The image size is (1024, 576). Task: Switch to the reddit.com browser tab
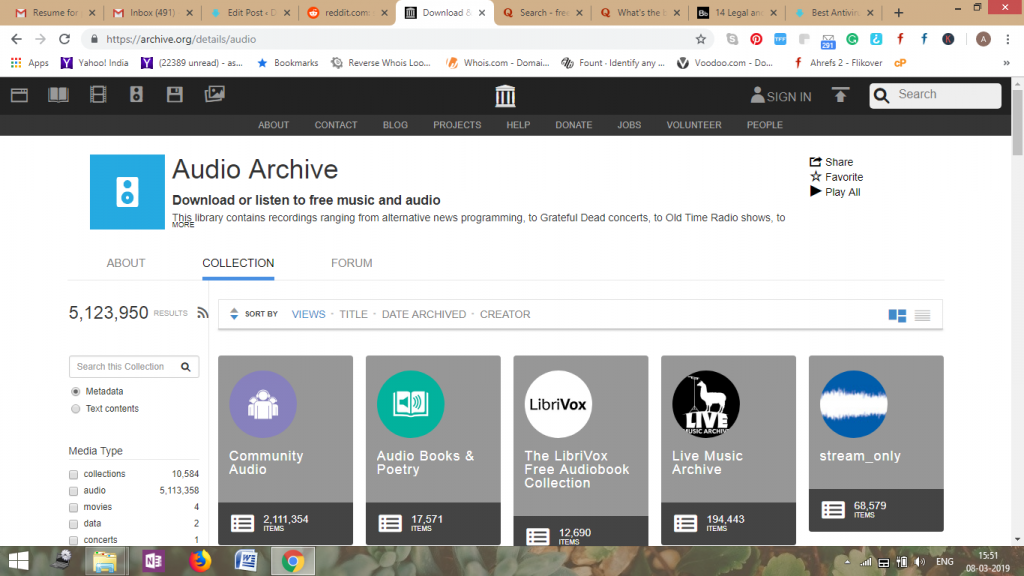click(x=347, y=13)
